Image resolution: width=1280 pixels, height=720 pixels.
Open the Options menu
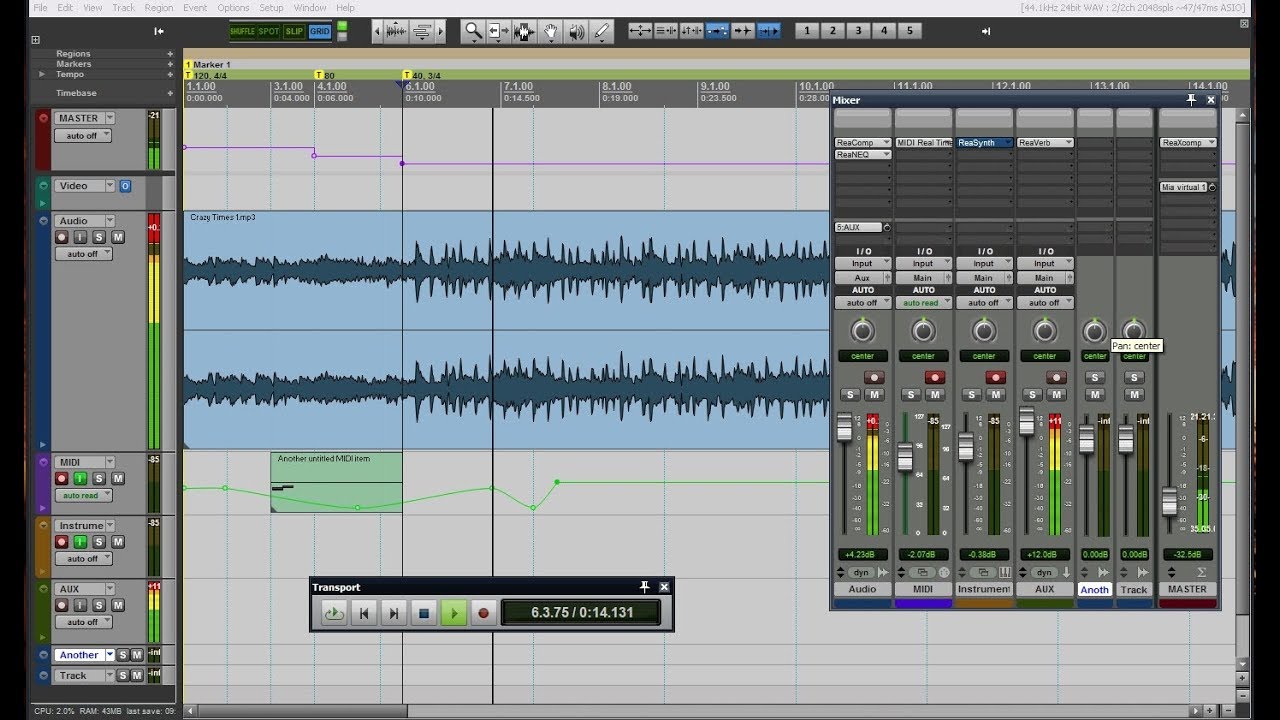(233, 7)
